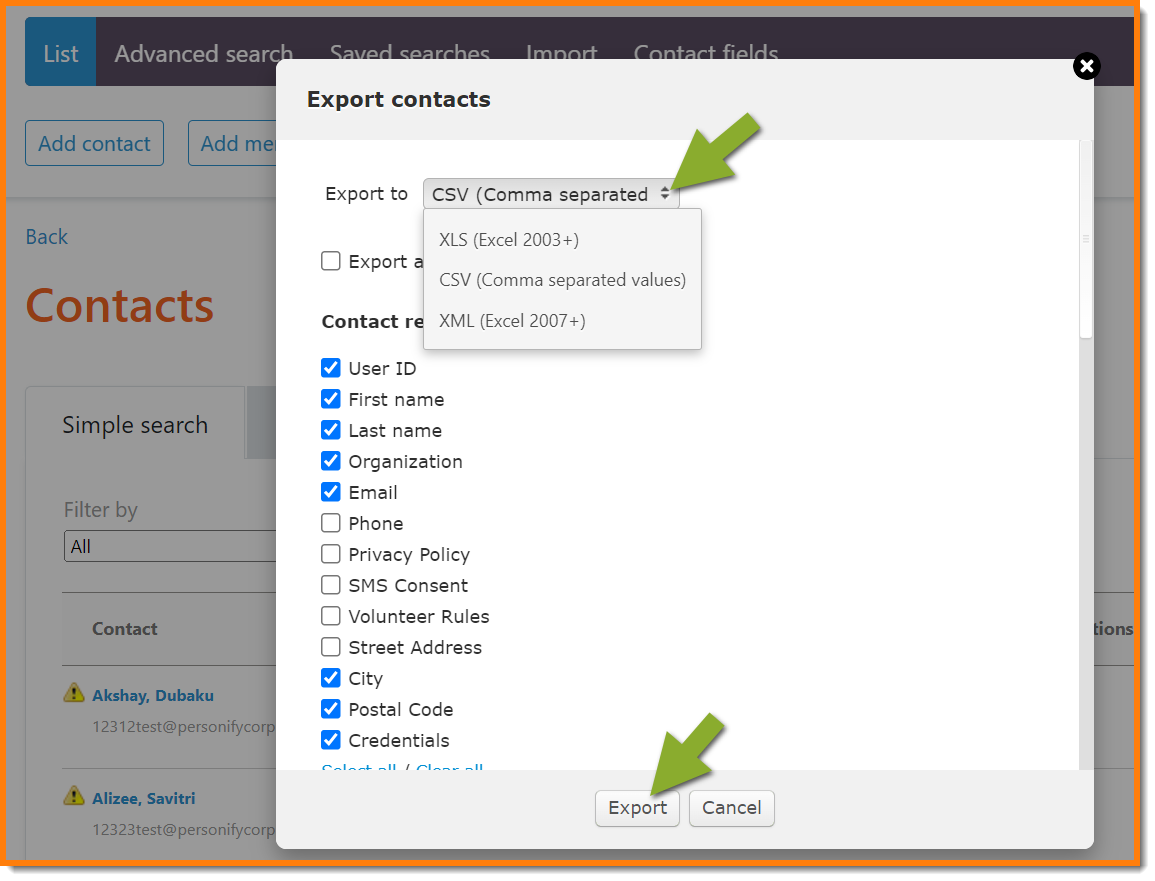1155x881 pixels.
Task: Uncheck the User ID checkbox
Action: point(331,368)
